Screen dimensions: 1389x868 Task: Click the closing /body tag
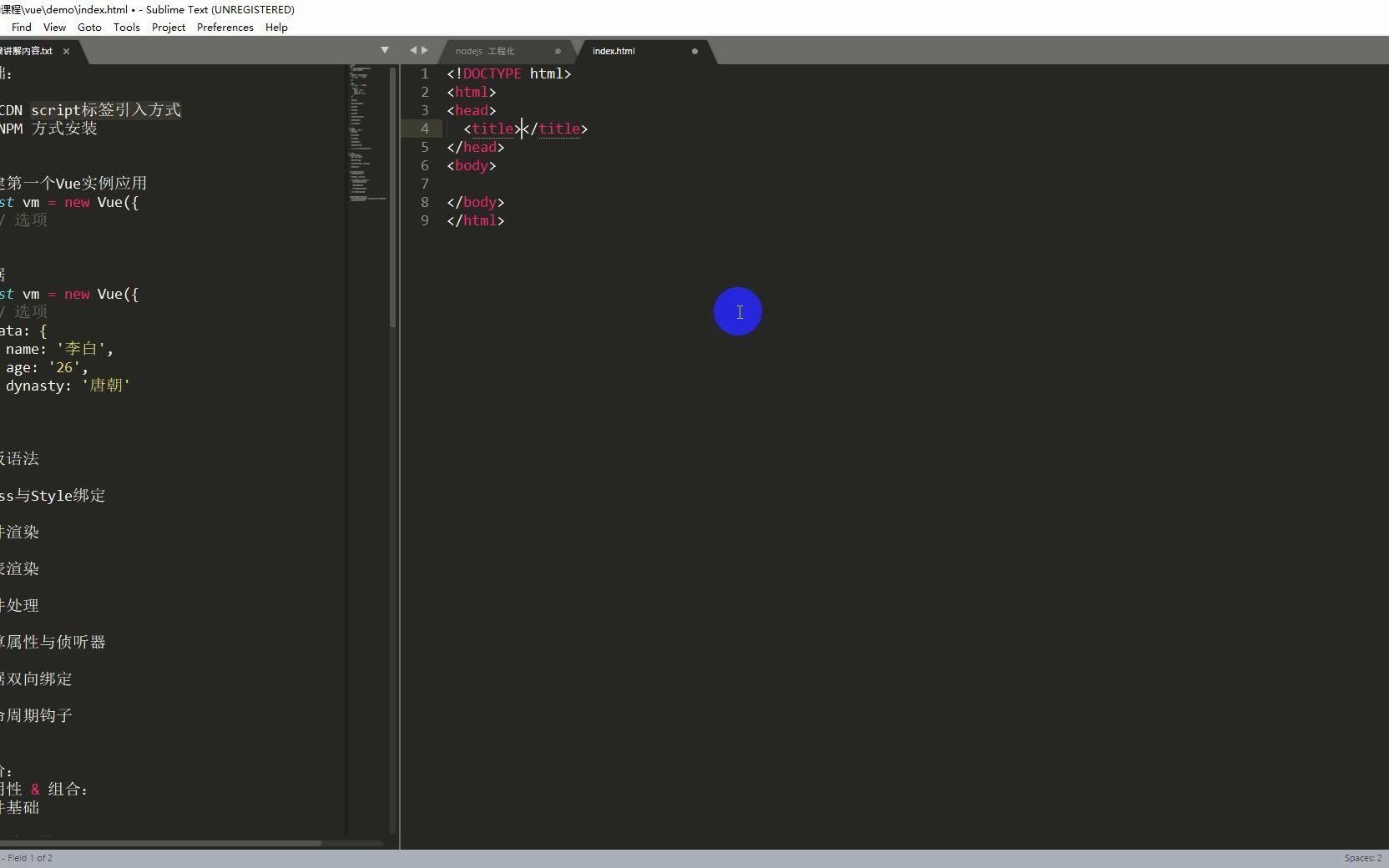[476, 202]
